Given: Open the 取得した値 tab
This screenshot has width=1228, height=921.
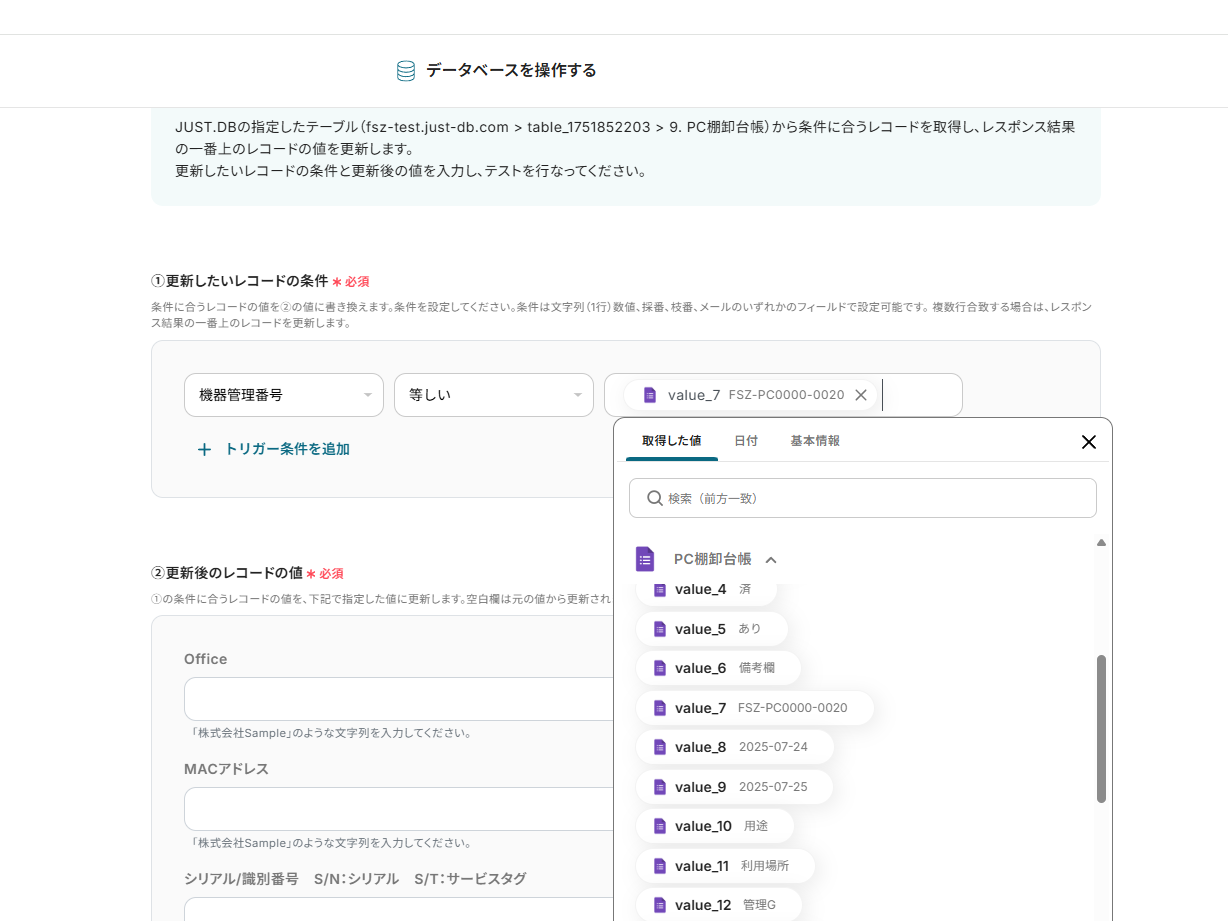Looking at the screenshot, I should click(x=671, y=441).
